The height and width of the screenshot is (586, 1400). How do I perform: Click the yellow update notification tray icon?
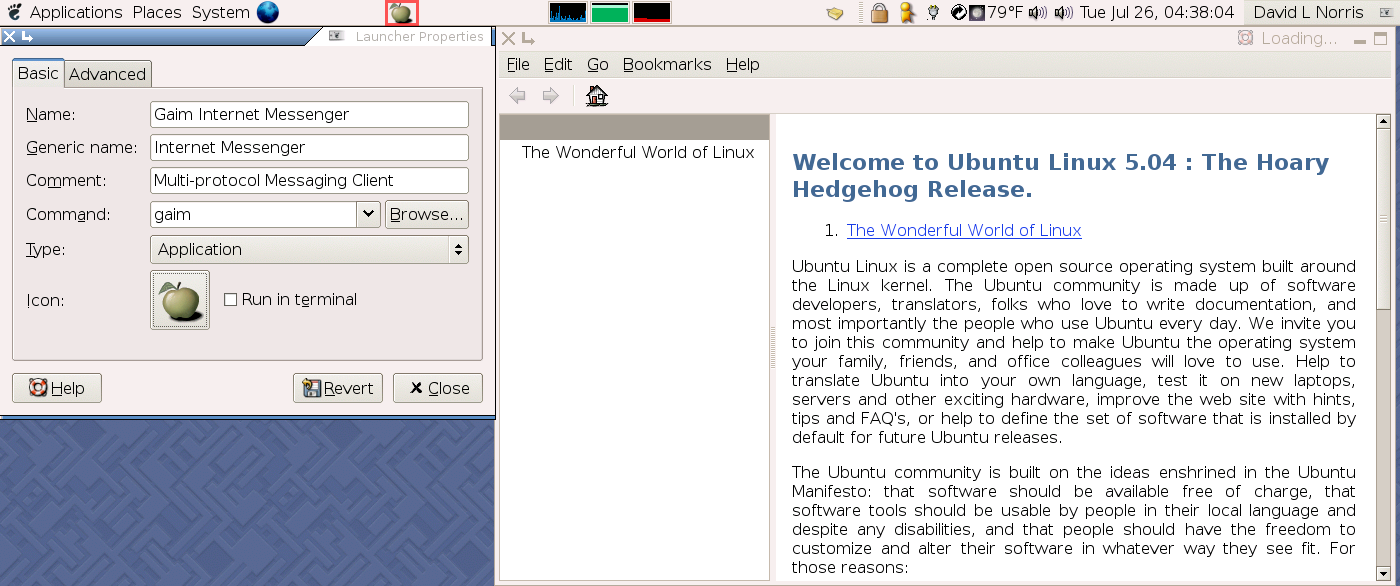(x=836, y=13)
